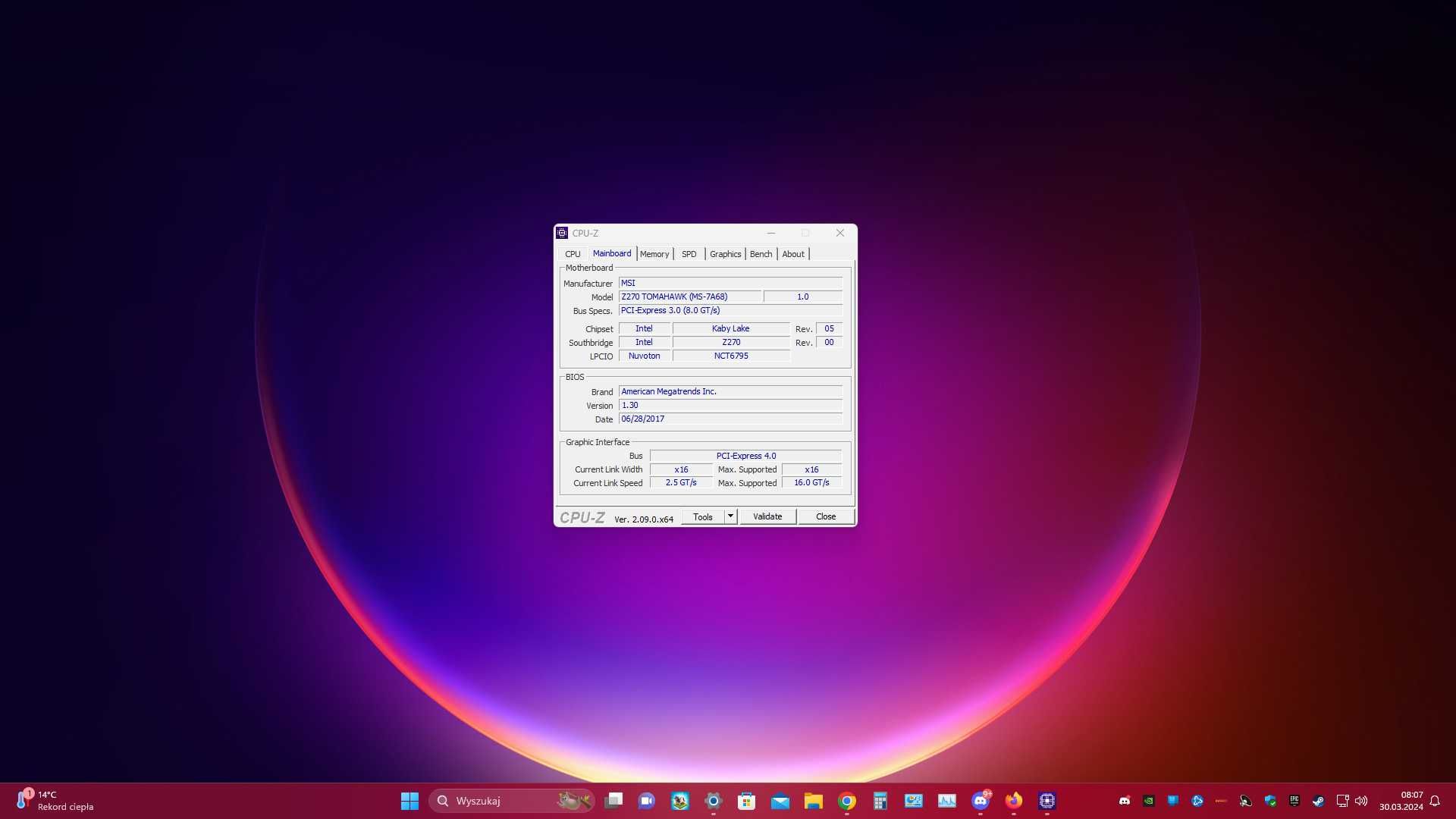This screenshot has width=1456, height=819.
Task: Click the CPU-Z taskbar icon
Action: 1047,801
